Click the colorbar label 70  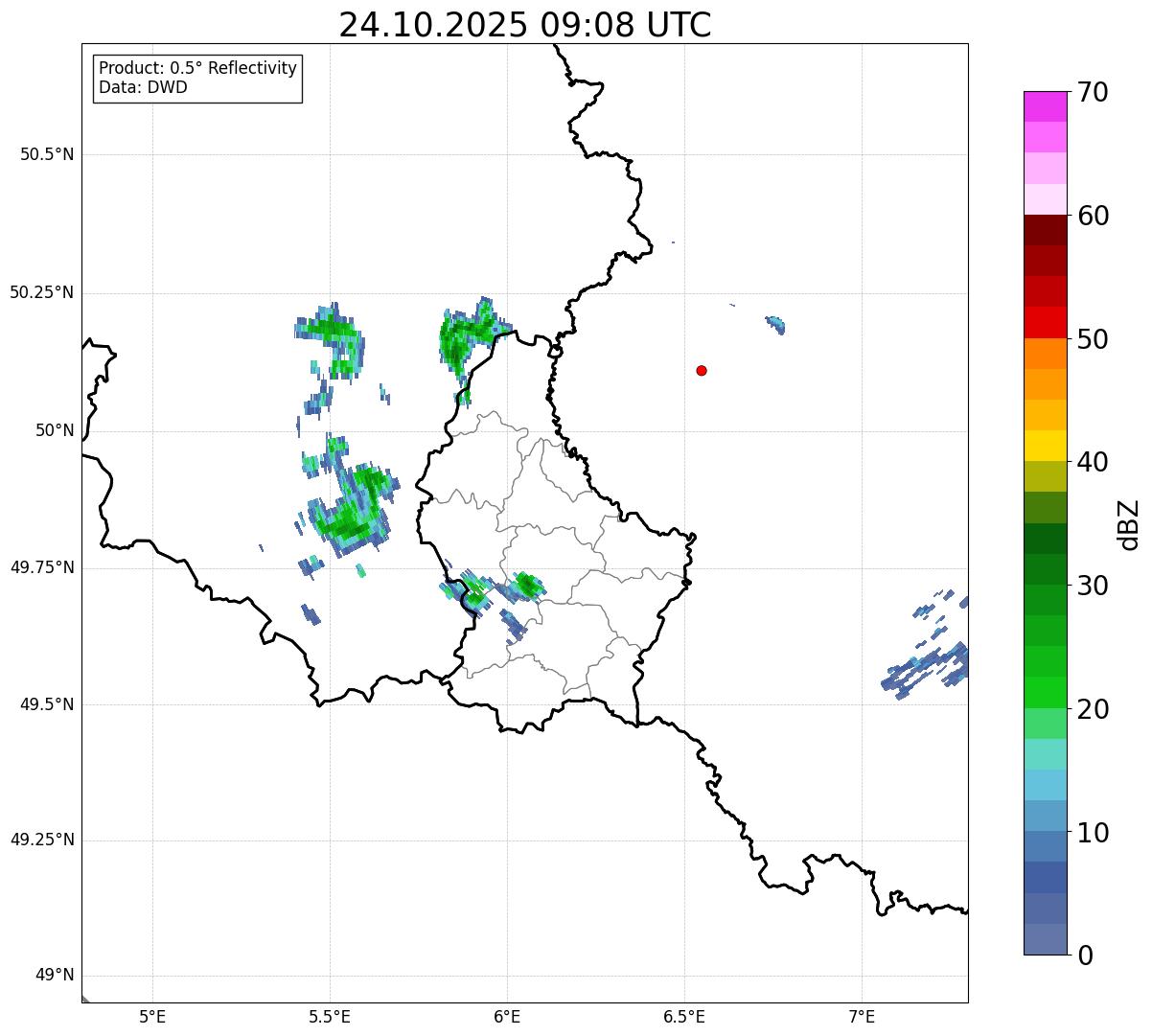(x=1094, y=92)
